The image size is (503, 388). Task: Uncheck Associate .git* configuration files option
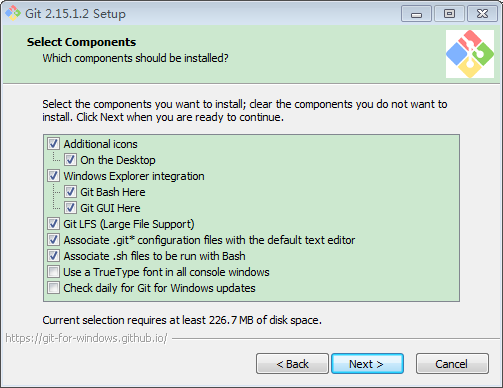point(53,240)
